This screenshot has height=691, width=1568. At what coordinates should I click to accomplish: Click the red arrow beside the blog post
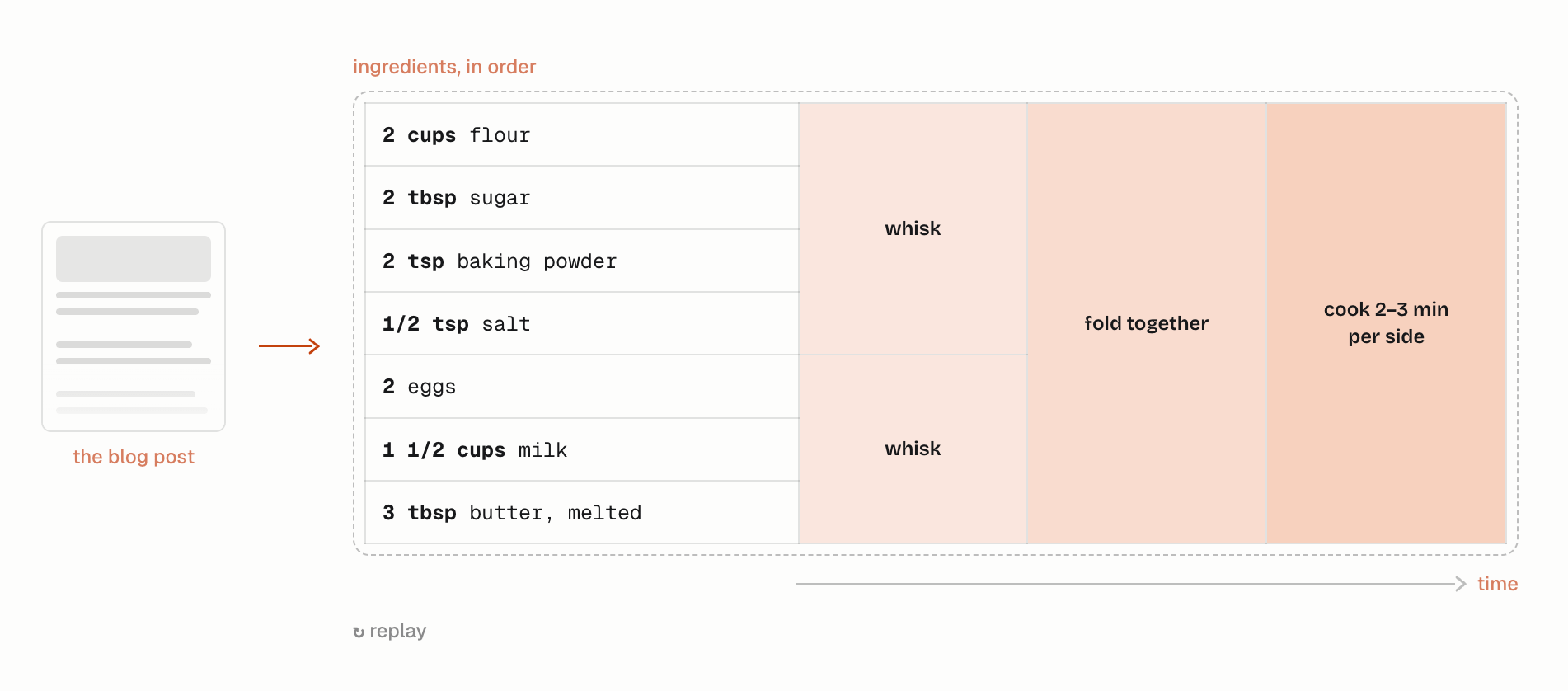(x=289, y=346)
